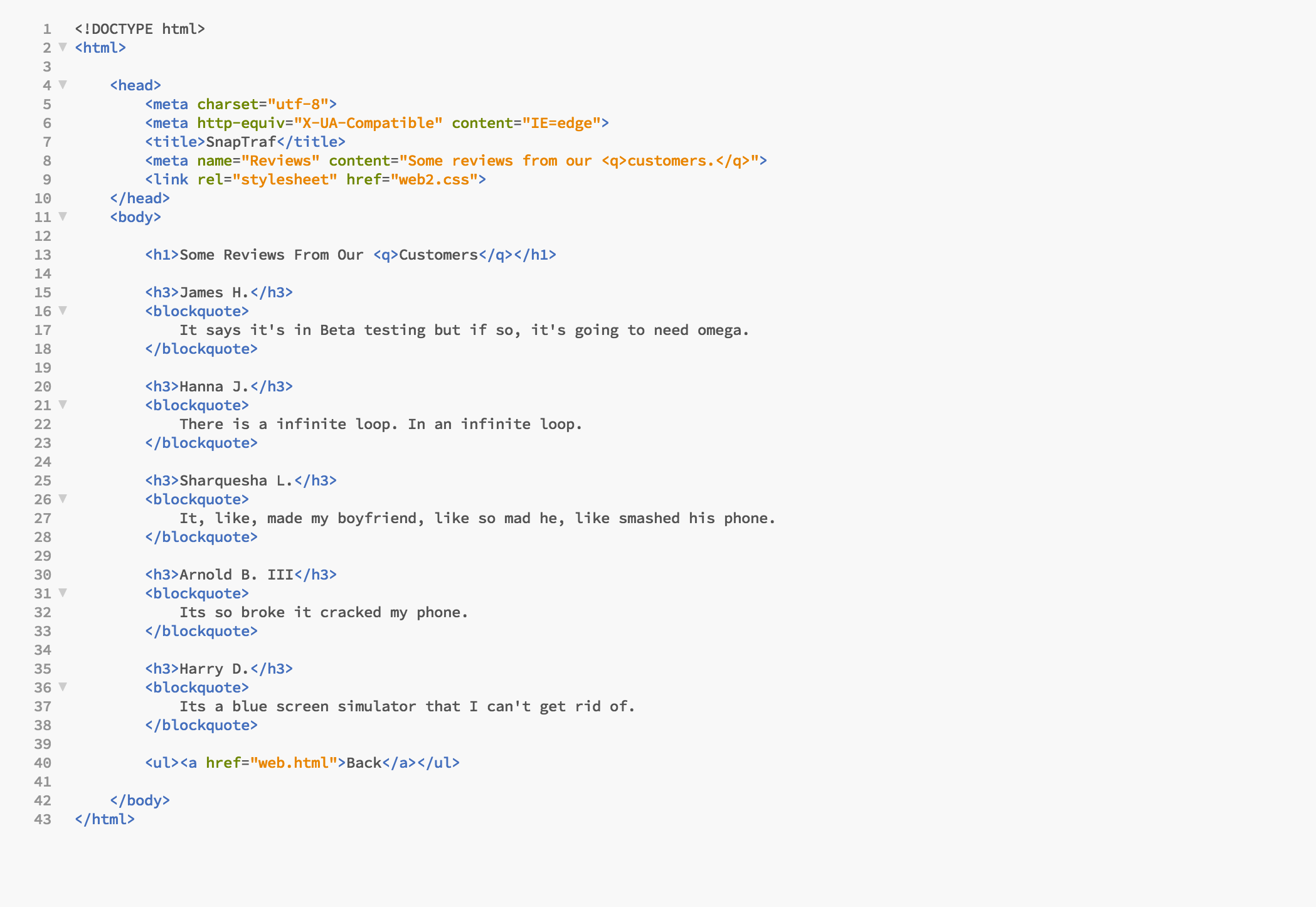
Task: Click the web.html href value
Action: [294, 763]
